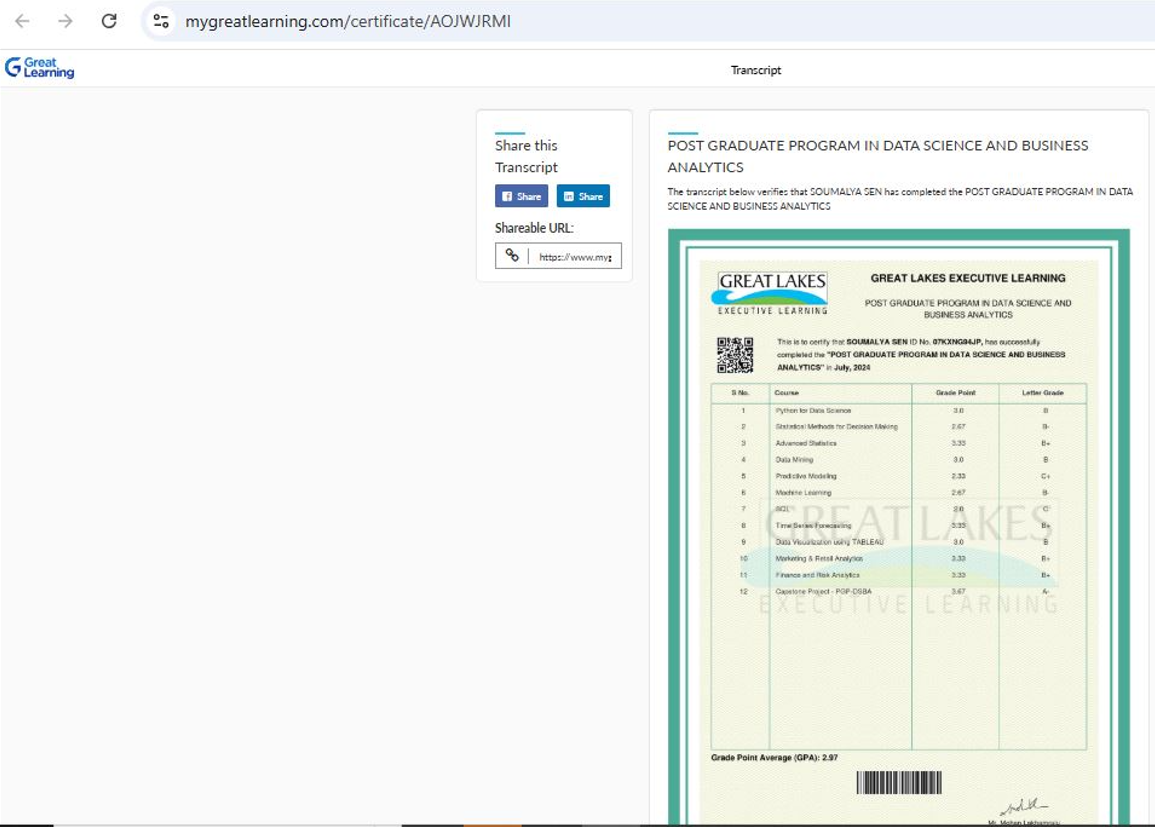This screenshot has width=1155, height=827.
Task: Click the browser forward arrow
Action: [66, 21]
